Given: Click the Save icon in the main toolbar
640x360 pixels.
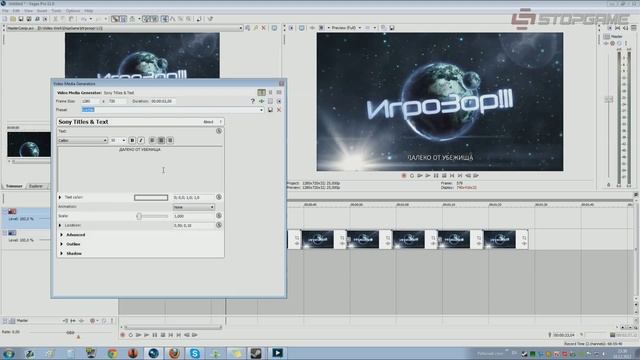Looking at the screenshot, I should pos(21,19).
